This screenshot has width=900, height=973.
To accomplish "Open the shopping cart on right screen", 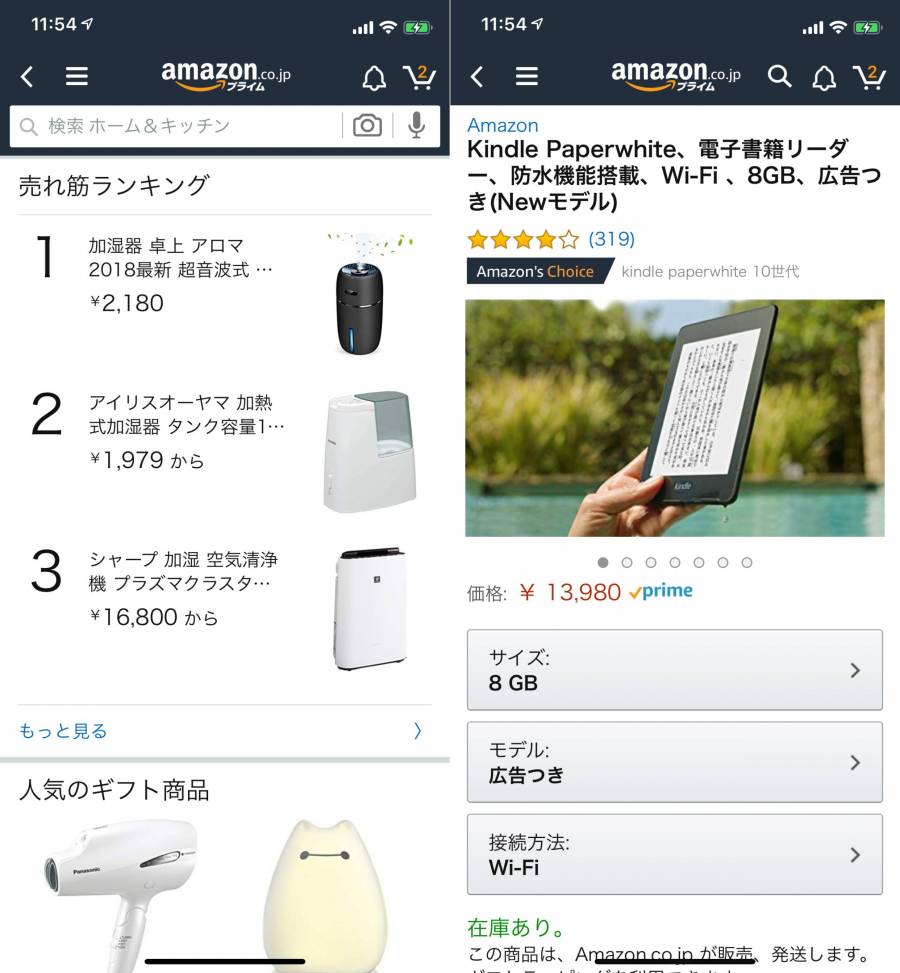I will (x=869, y=77).
